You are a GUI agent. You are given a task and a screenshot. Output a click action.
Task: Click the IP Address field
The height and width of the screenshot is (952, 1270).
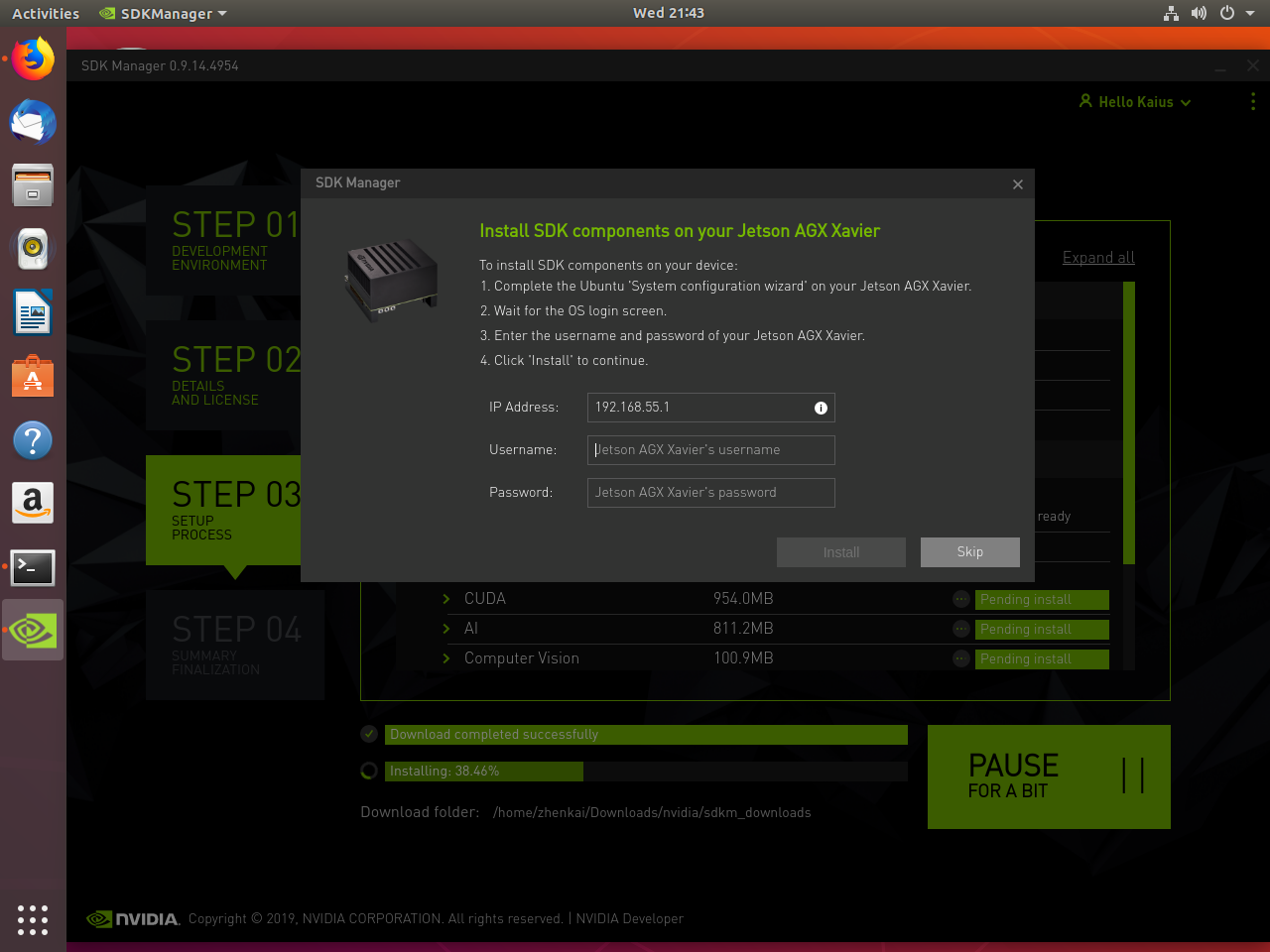[x=710, y=408]
